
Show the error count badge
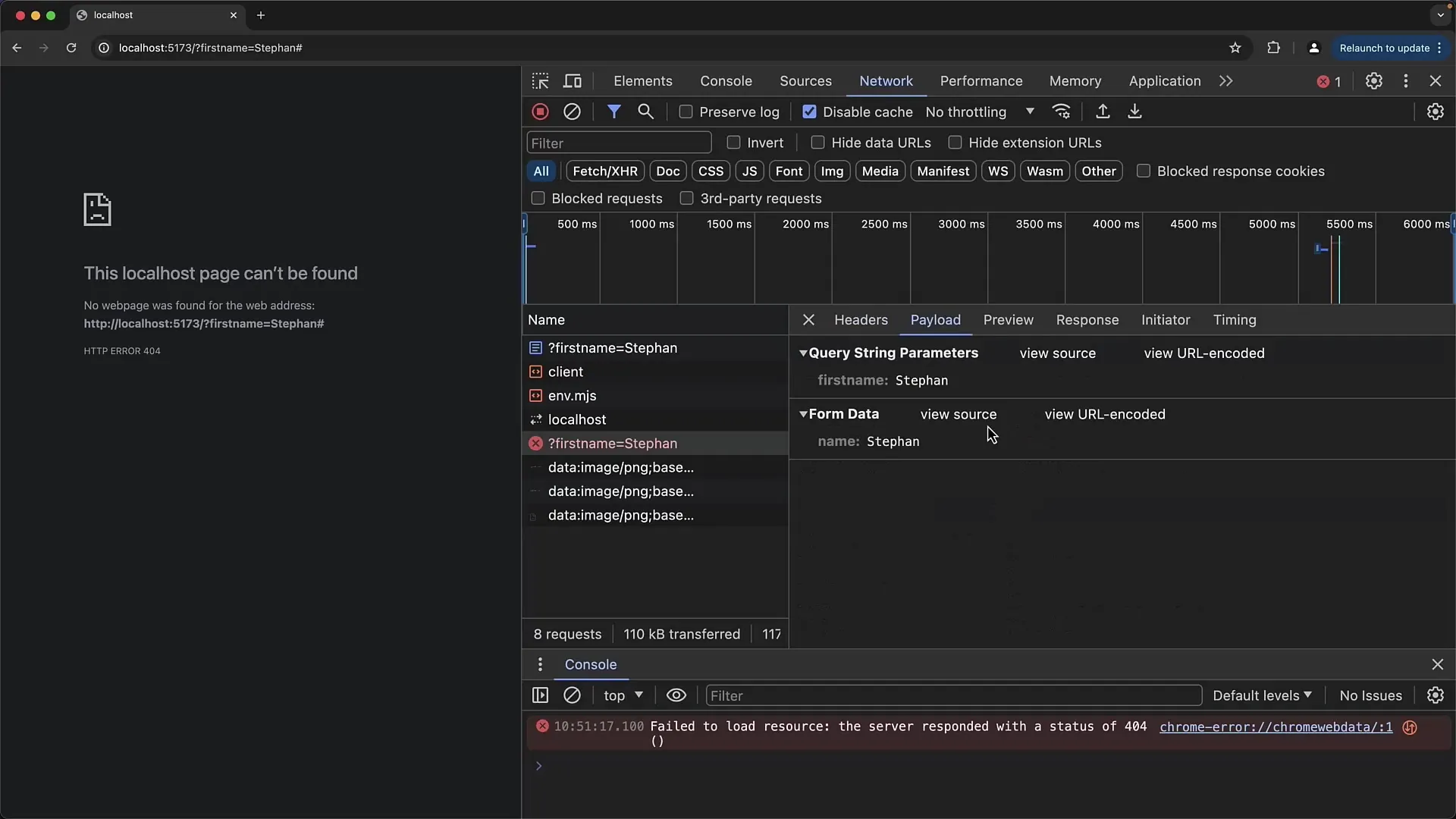1329,82
